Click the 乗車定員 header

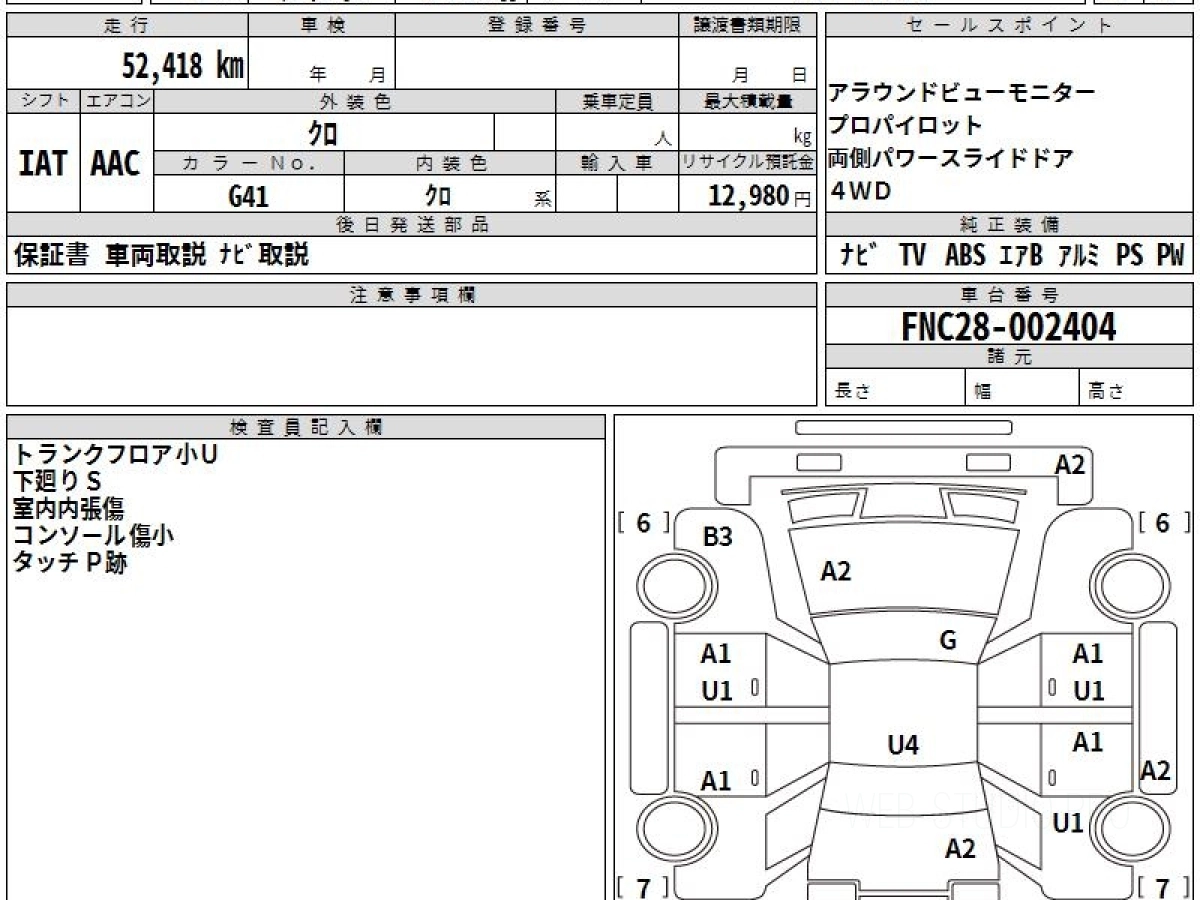tap(617, 101)
